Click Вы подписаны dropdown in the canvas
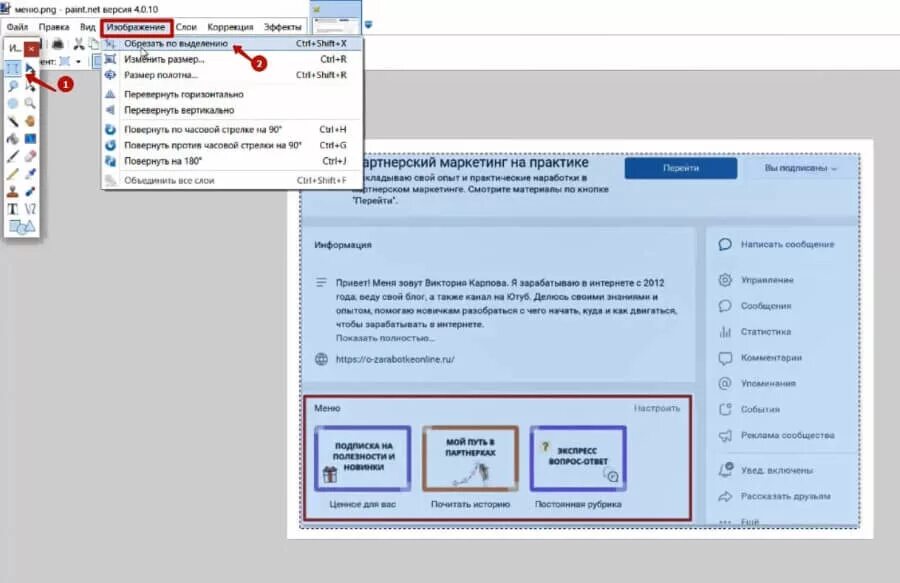This screenshot has height=583, width=900. pyautogui.click(x=801, y=168)
